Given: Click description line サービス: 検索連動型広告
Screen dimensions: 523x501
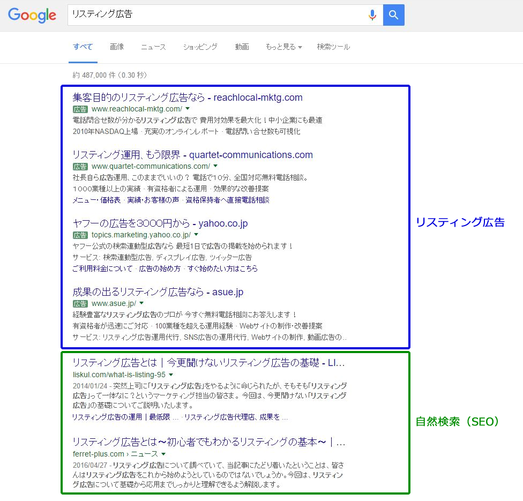Looking at the screenshot, I should [x=162, y=258].
